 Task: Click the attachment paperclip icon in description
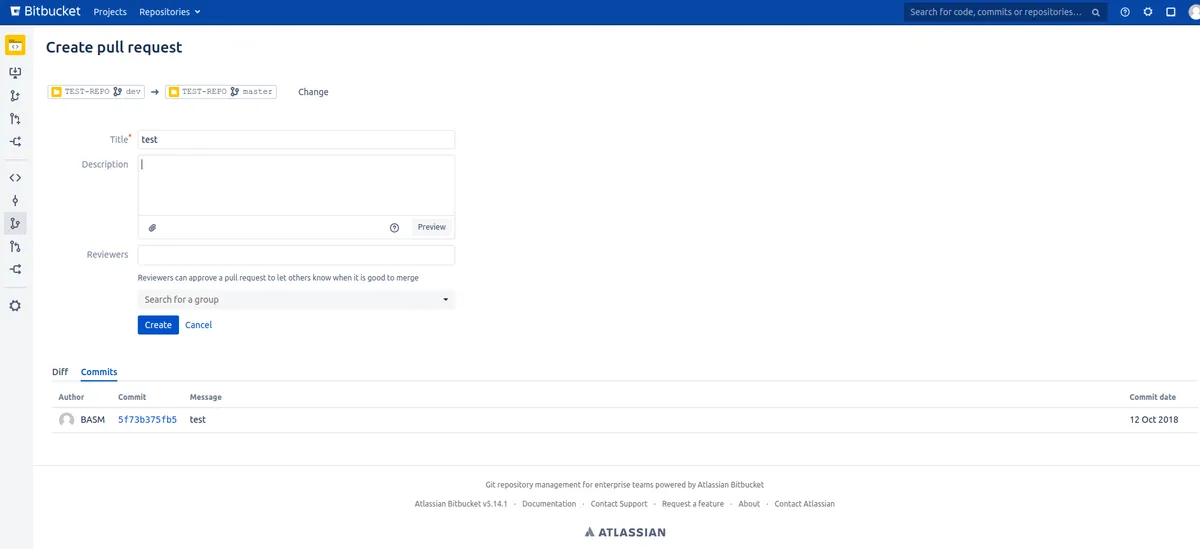[x=152, y=227]
